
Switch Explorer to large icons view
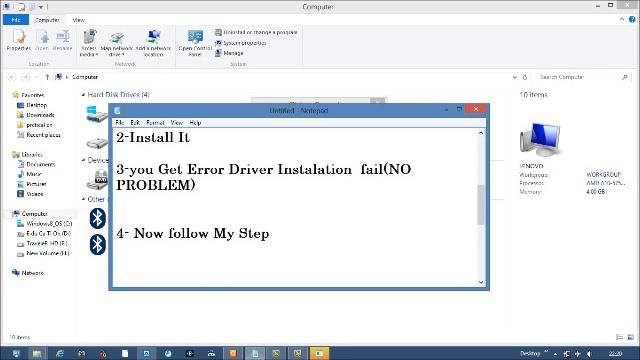630,337
